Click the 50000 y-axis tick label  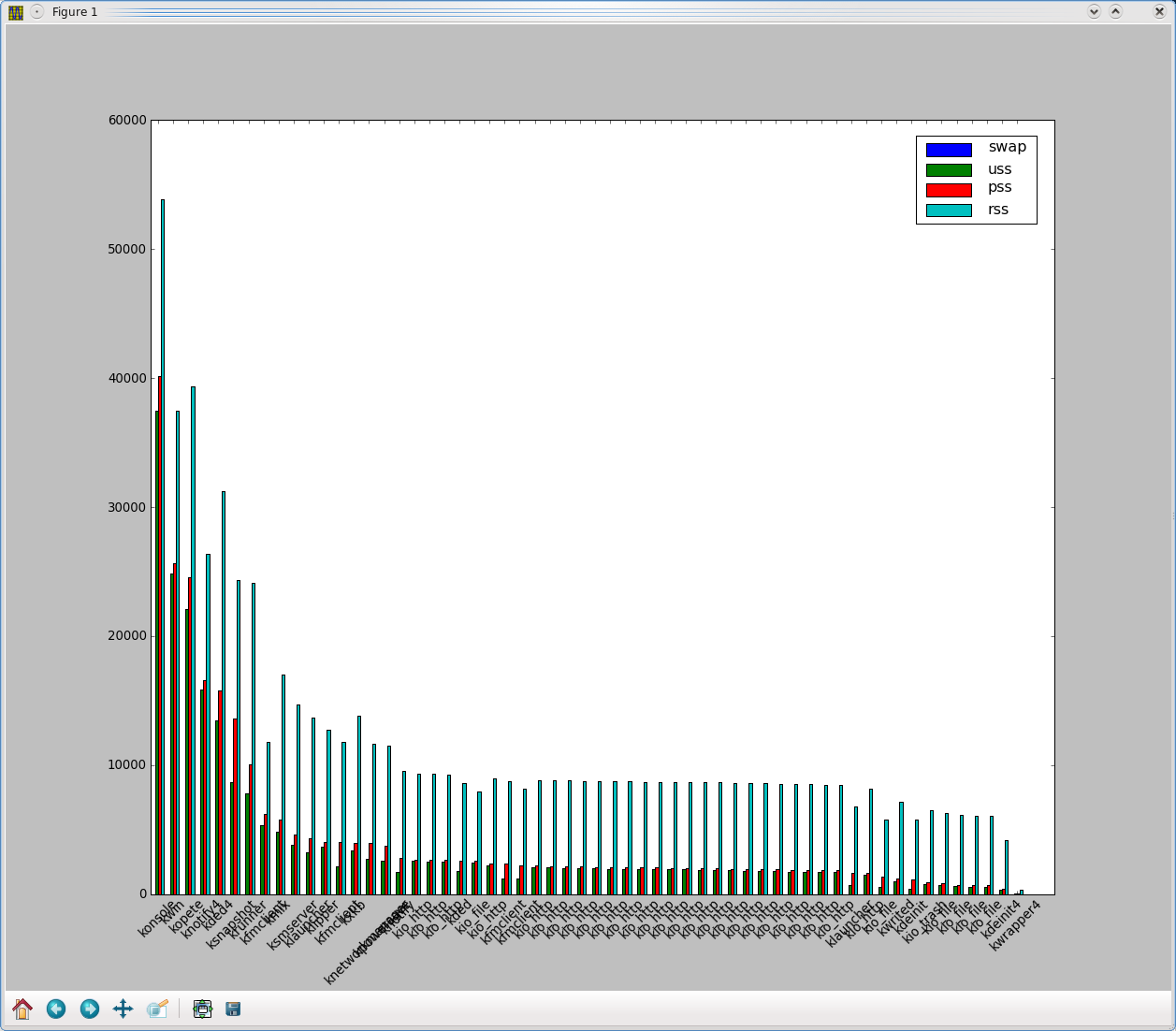pyautogui.click(x=127, y=249)
